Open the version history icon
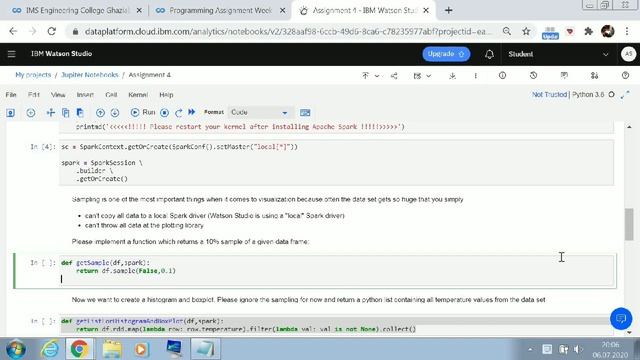Viewport: 640px width, 360px height. [x=533, y=76]
